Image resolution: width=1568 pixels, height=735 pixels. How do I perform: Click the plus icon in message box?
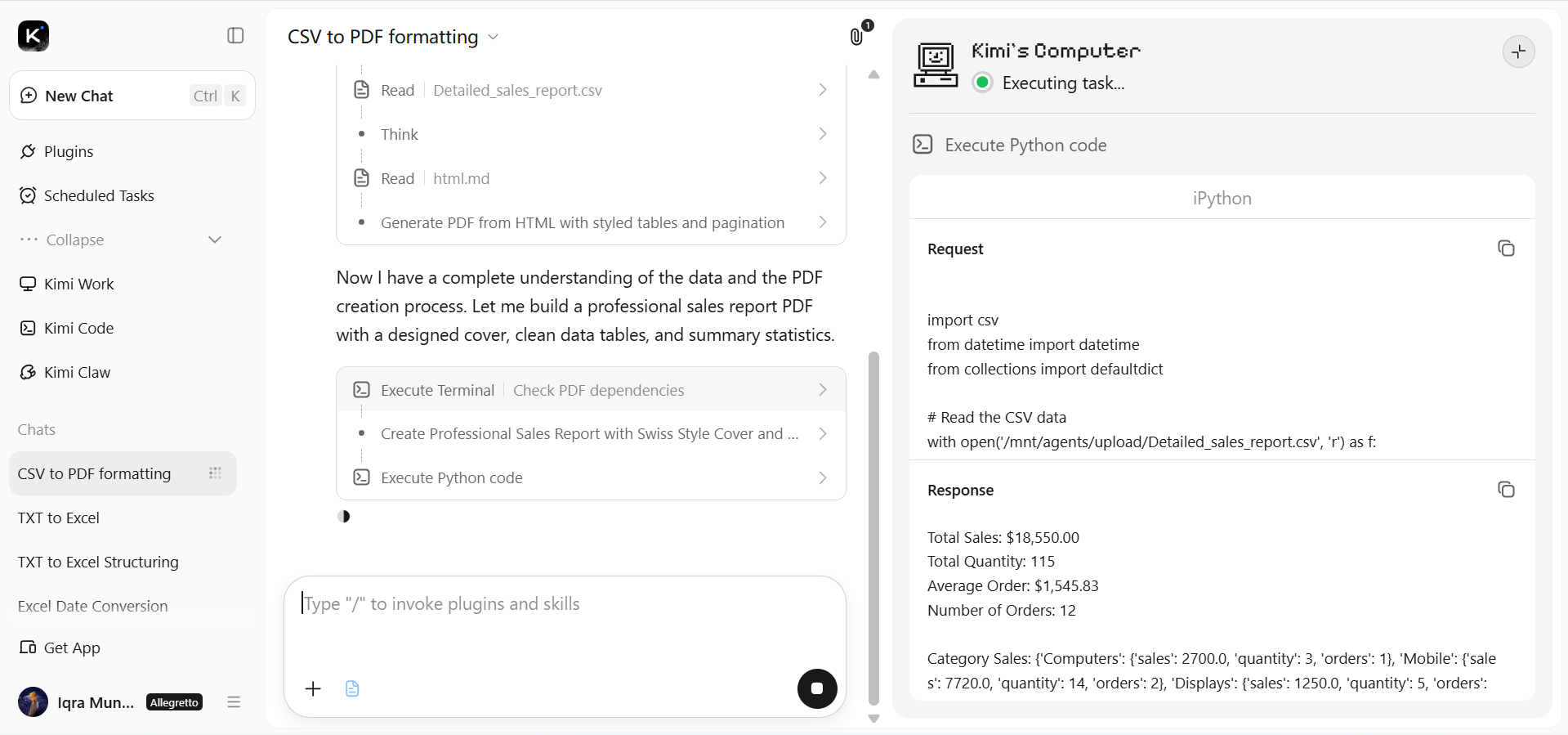pyautogui.click(x=313, y=688)
